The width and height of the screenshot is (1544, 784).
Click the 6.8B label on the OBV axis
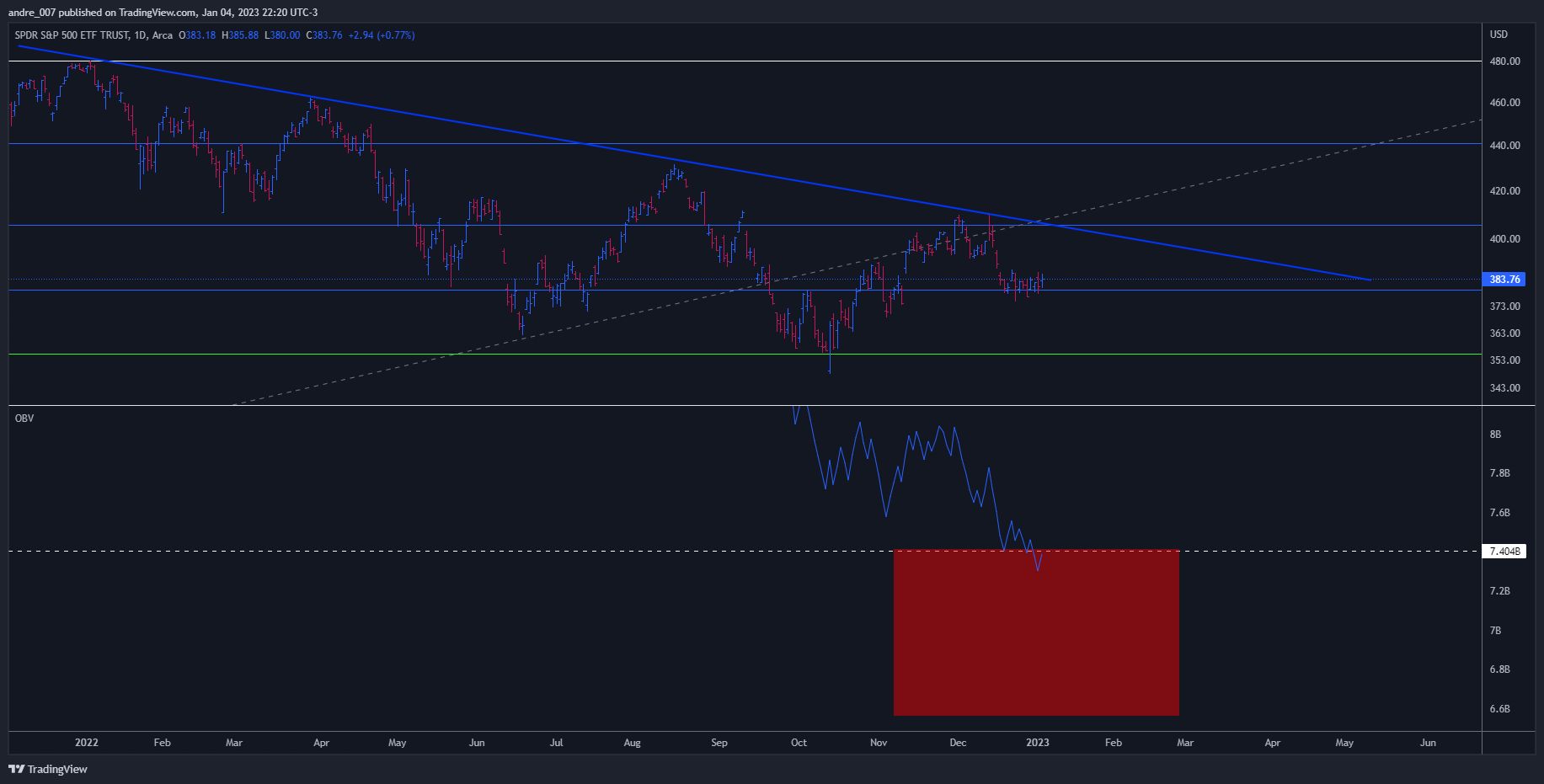[x=1499, y=669]
